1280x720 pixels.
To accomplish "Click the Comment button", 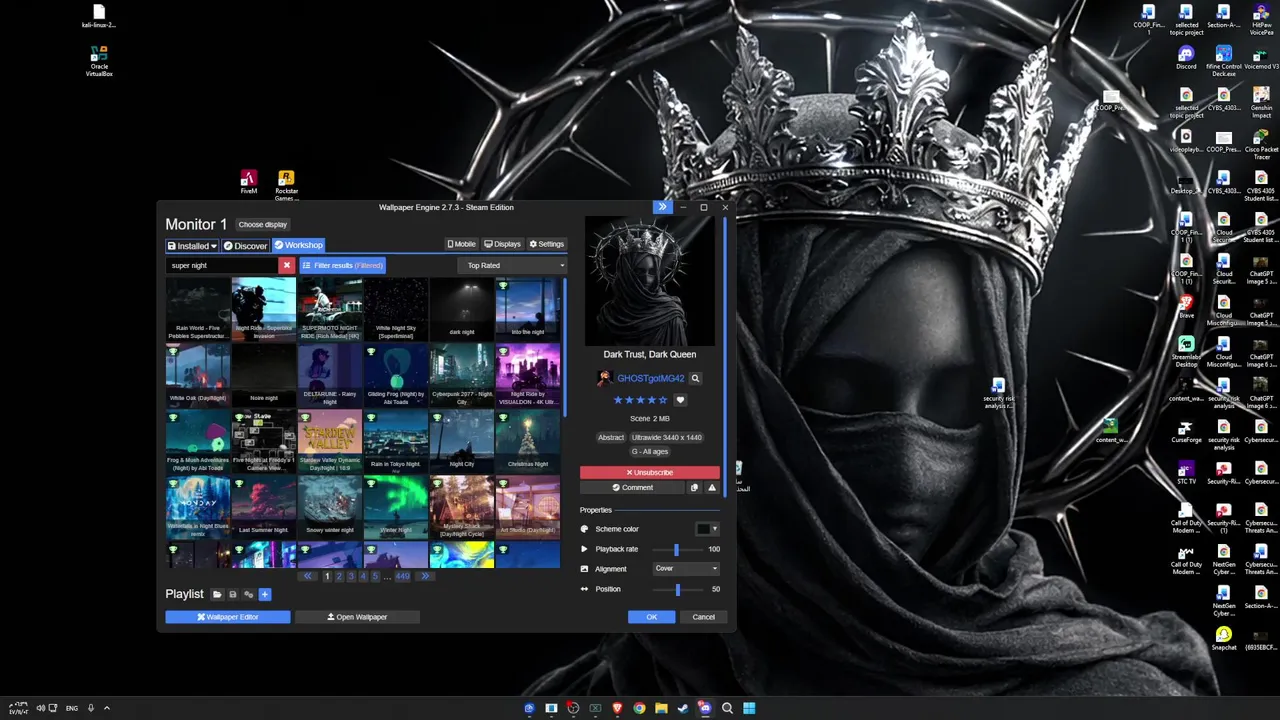I will click(x=633, y=488).
